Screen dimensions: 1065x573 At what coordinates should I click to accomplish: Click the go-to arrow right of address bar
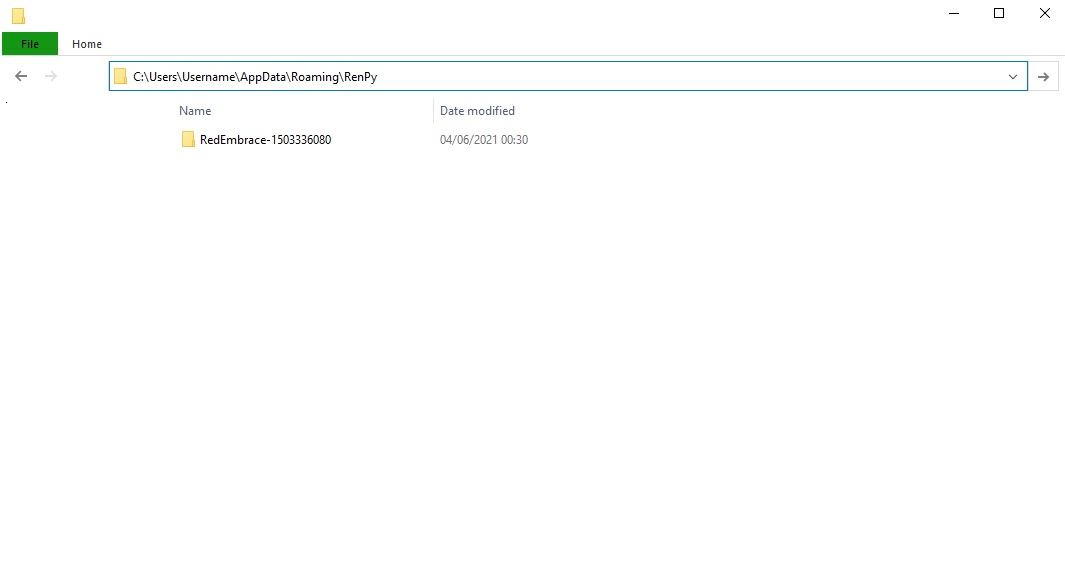pos(1043,77)
